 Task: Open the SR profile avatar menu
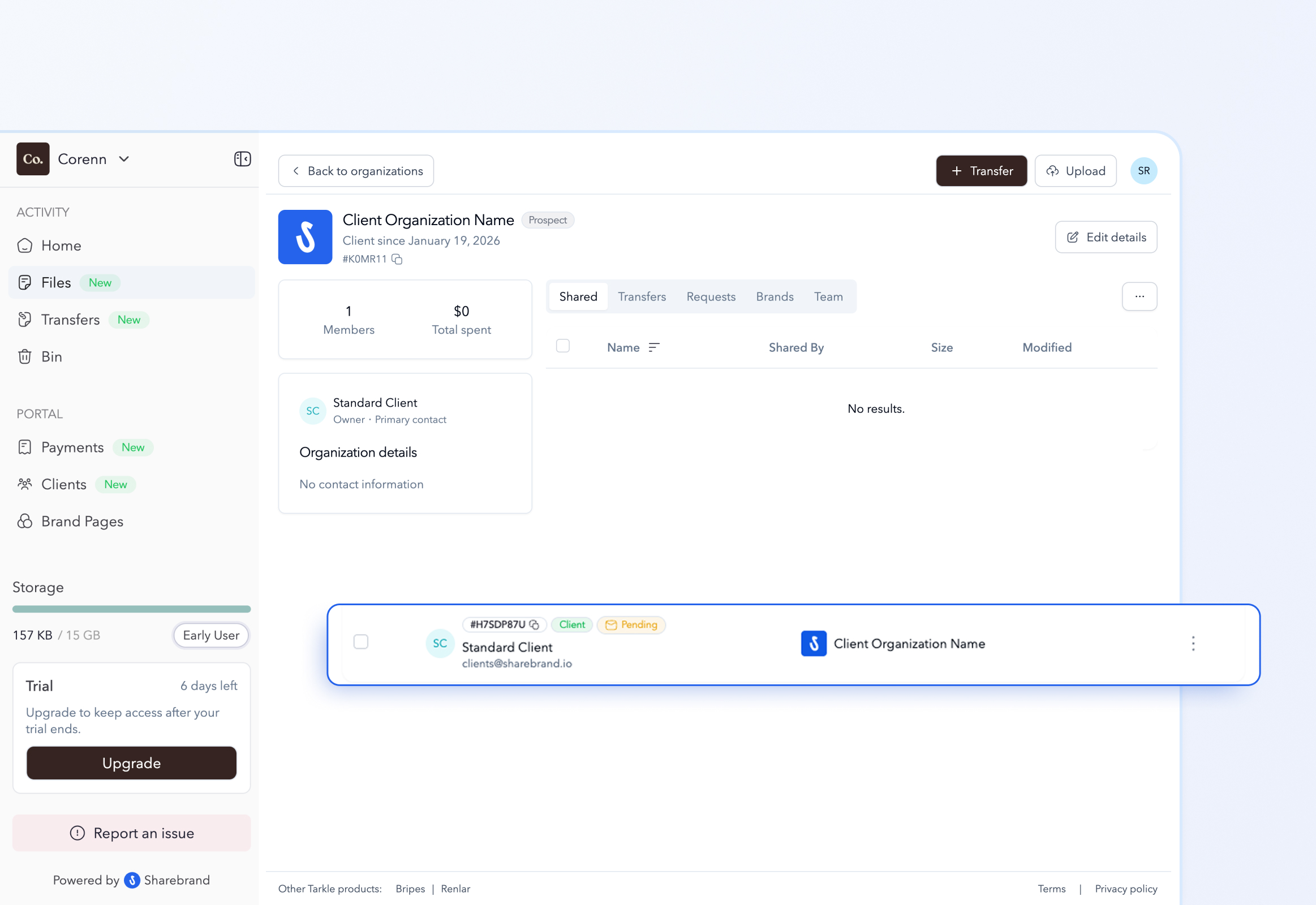pyautogui.click(x=1144, y=171)
